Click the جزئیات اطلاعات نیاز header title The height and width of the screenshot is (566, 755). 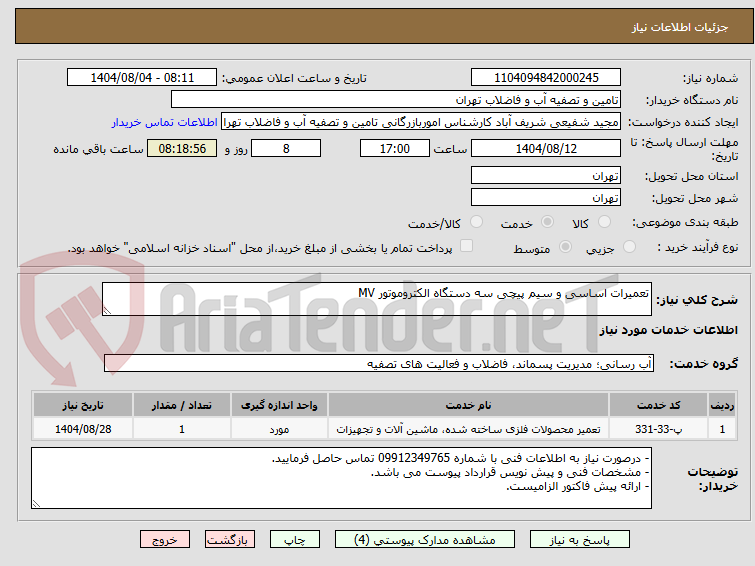[x=680, y=27]
